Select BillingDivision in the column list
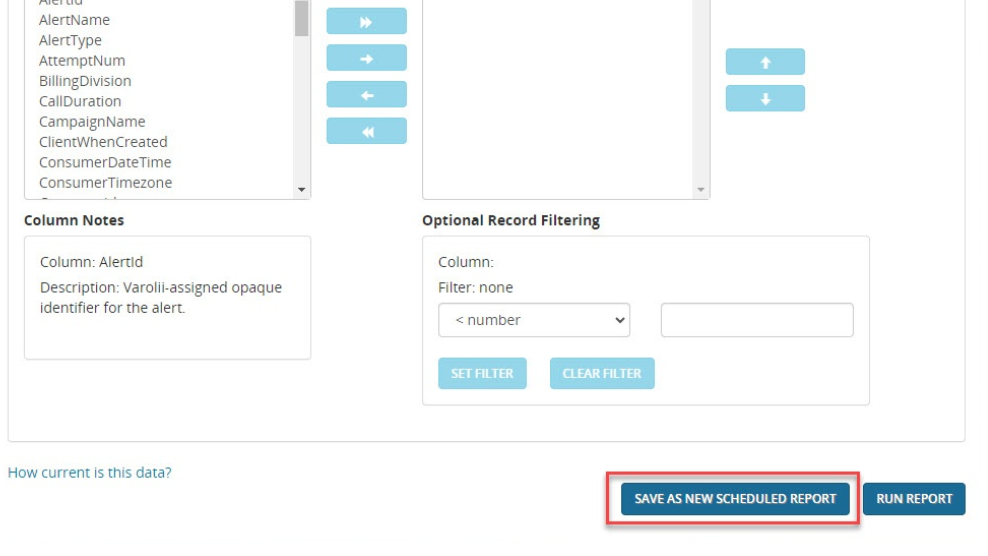 tap(85, 81)
